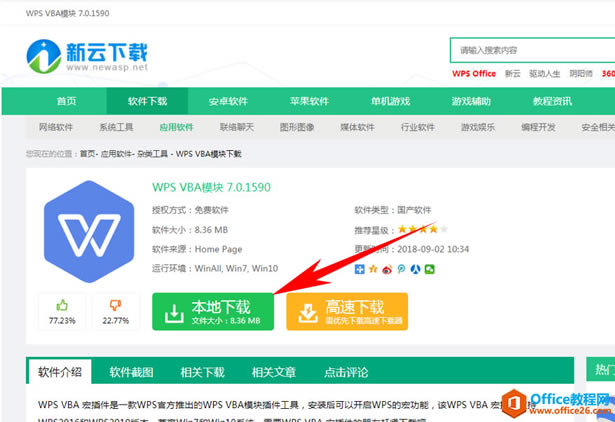Click the green title WPS VBA模块 7.0.1590
This screenshot has height=422, width=615.
(211, 187)
